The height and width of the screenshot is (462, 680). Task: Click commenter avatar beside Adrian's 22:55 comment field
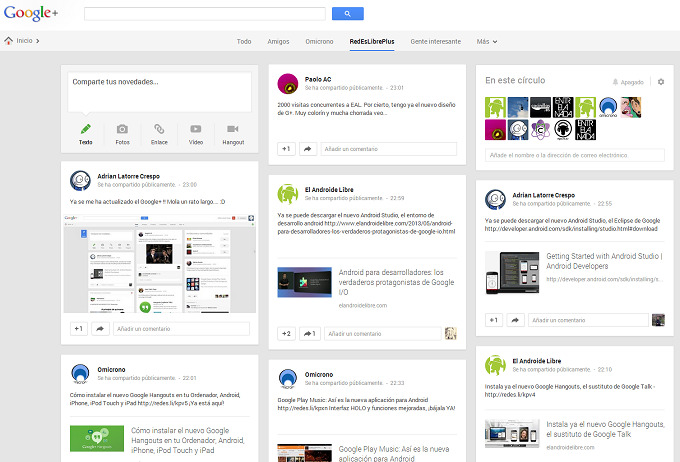click(658, 320)
